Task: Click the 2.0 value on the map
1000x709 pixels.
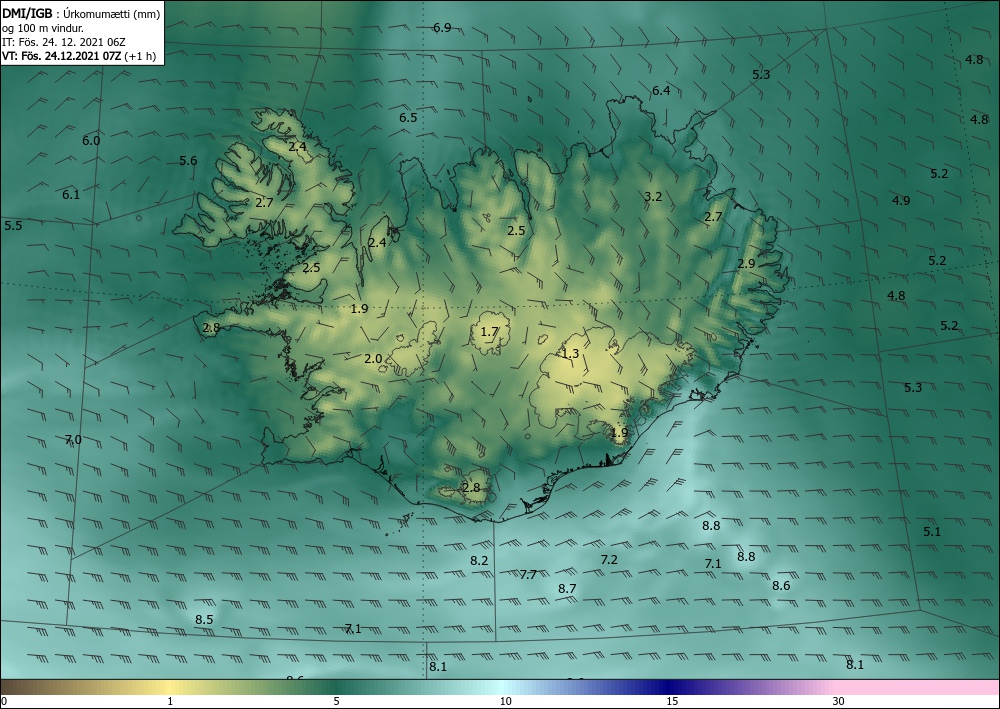Action: (373, 358)
